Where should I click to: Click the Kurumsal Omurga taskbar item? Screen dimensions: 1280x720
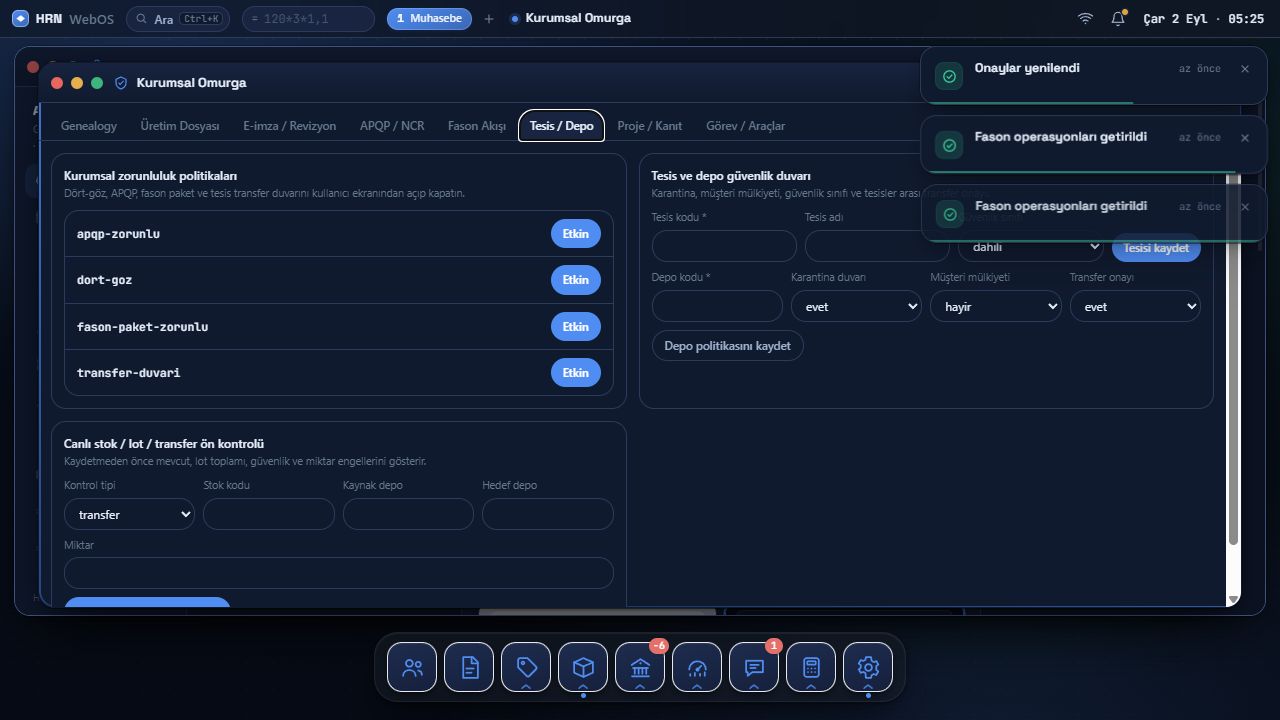pyautogui.click(x=571, y=18)
